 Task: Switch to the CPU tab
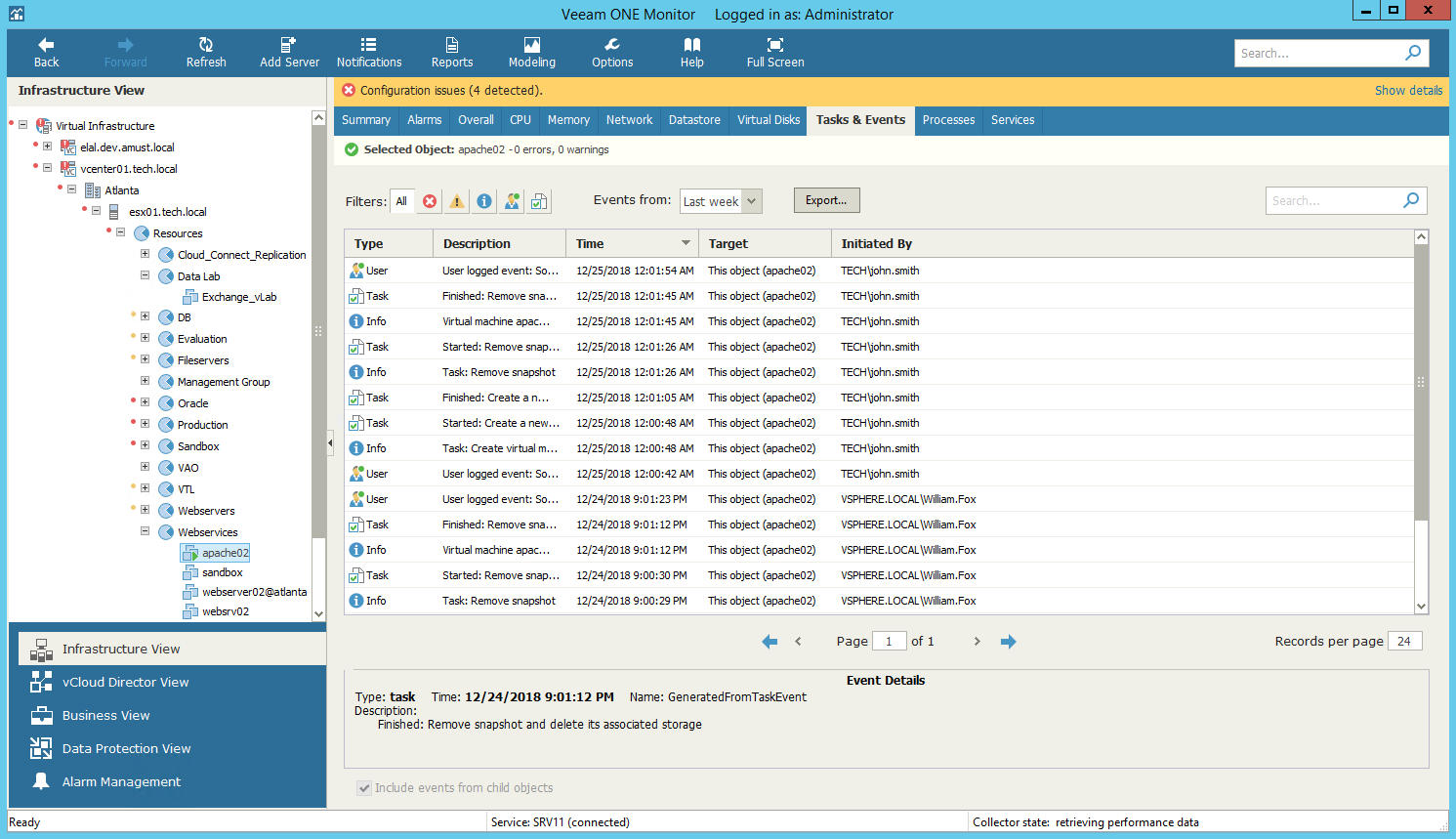coord(520,120)
